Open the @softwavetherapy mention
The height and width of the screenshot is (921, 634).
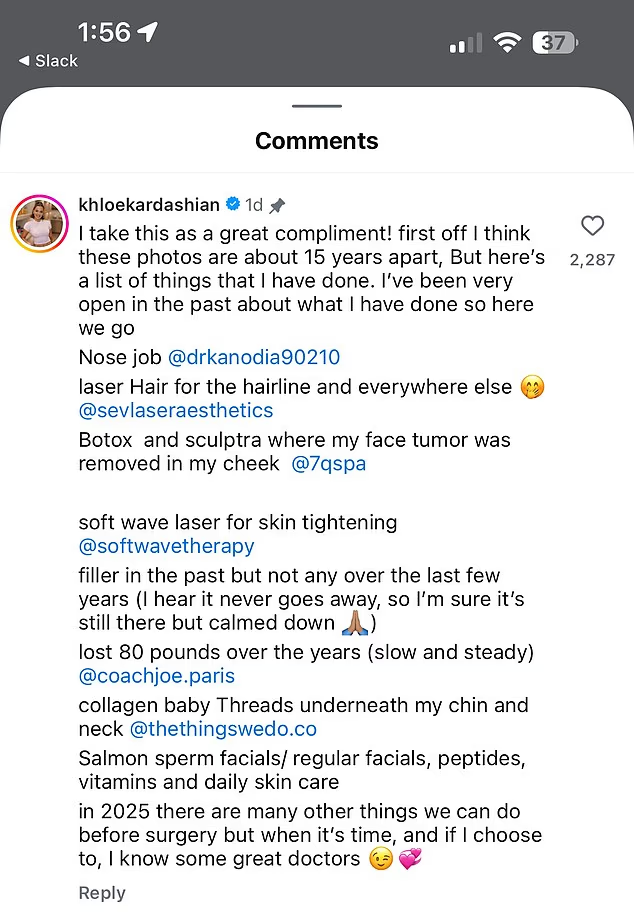point(167,546)
